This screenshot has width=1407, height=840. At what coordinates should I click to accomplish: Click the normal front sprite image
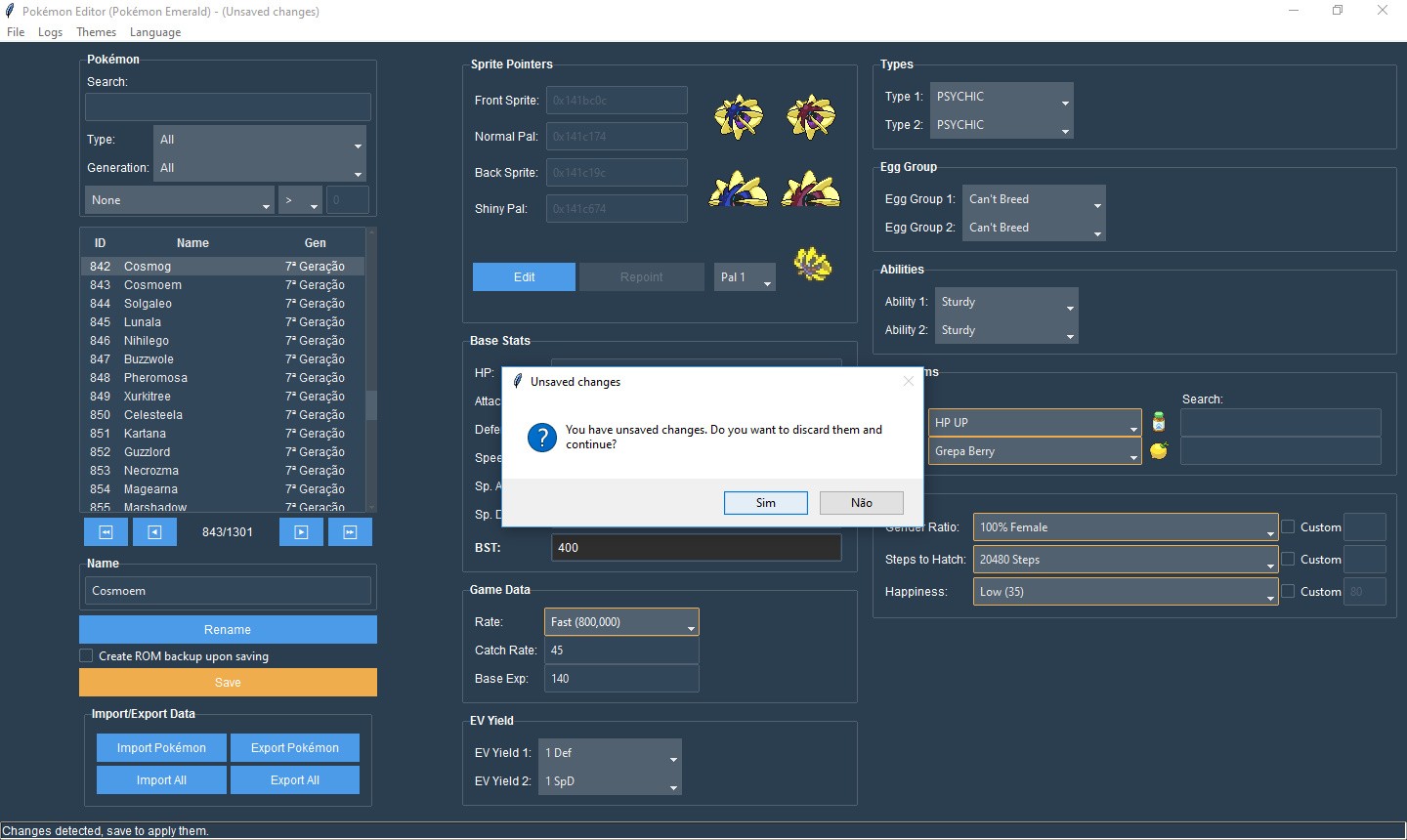click(739, 116)
